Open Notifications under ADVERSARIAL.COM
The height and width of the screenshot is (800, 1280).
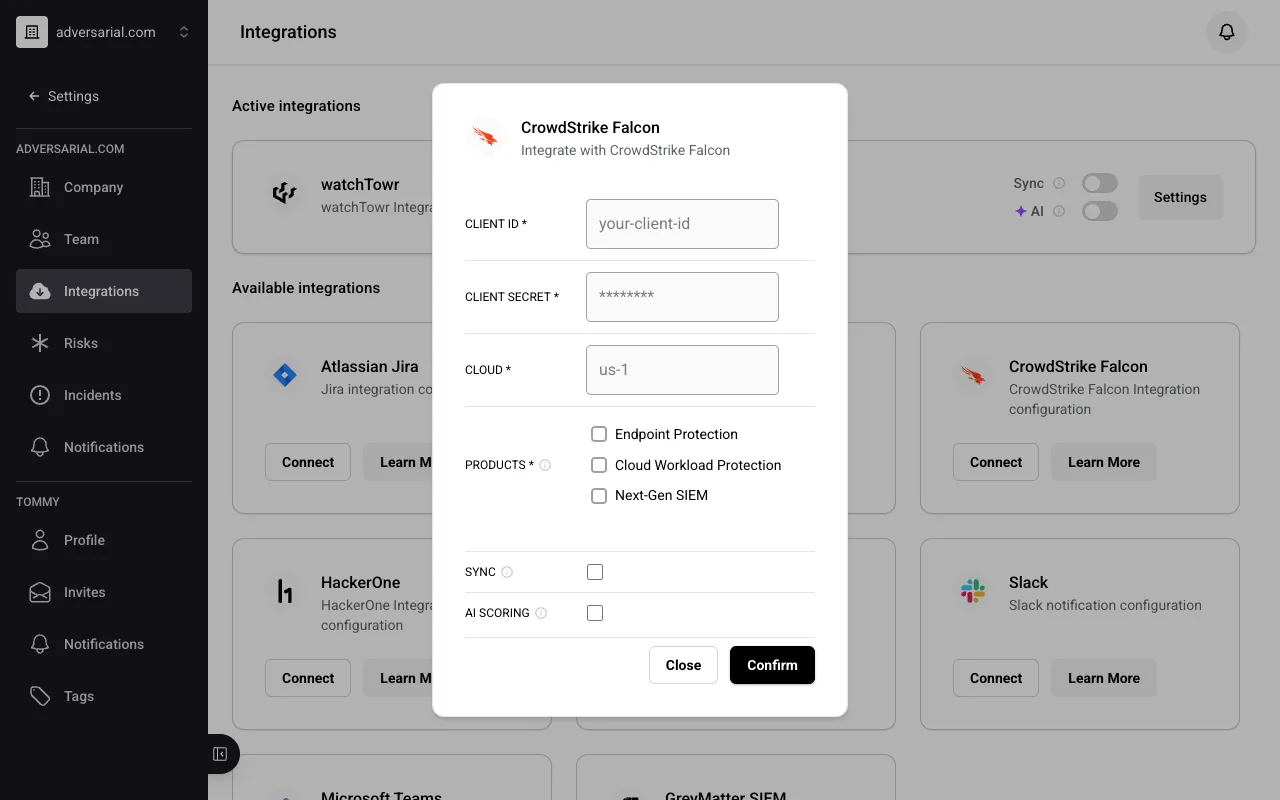(x=104, y=447)
